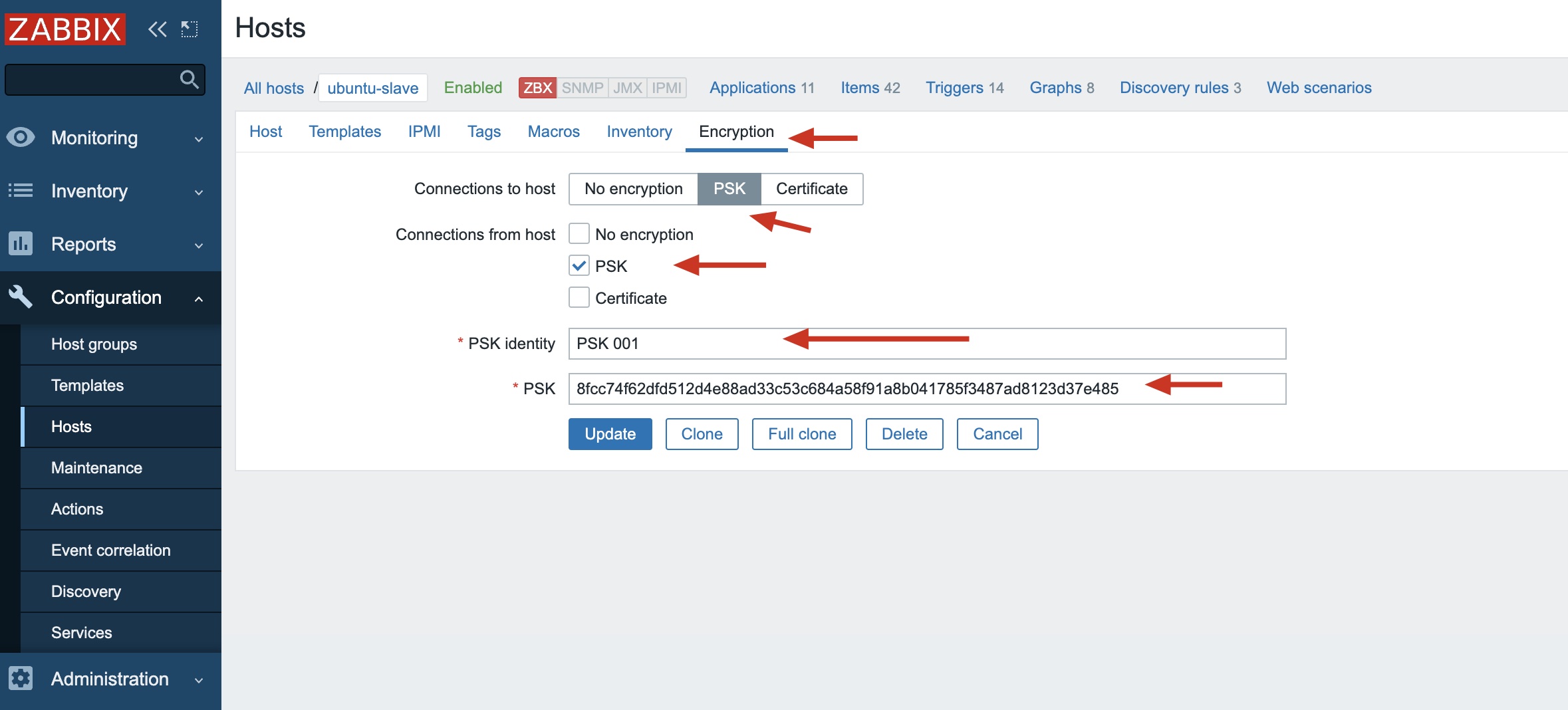The image size is (1568, 710).
Task: Open Maintenance in the sidebar
Action: [x=121, y=468]
